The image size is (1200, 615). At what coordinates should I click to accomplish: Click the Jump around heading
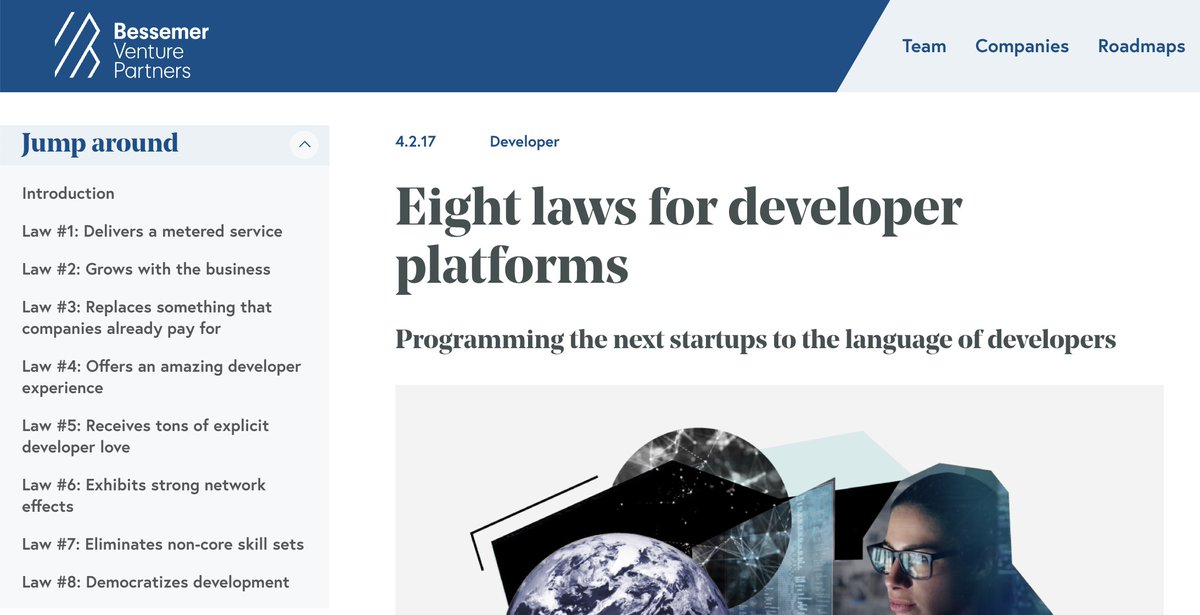click(100, 144)
